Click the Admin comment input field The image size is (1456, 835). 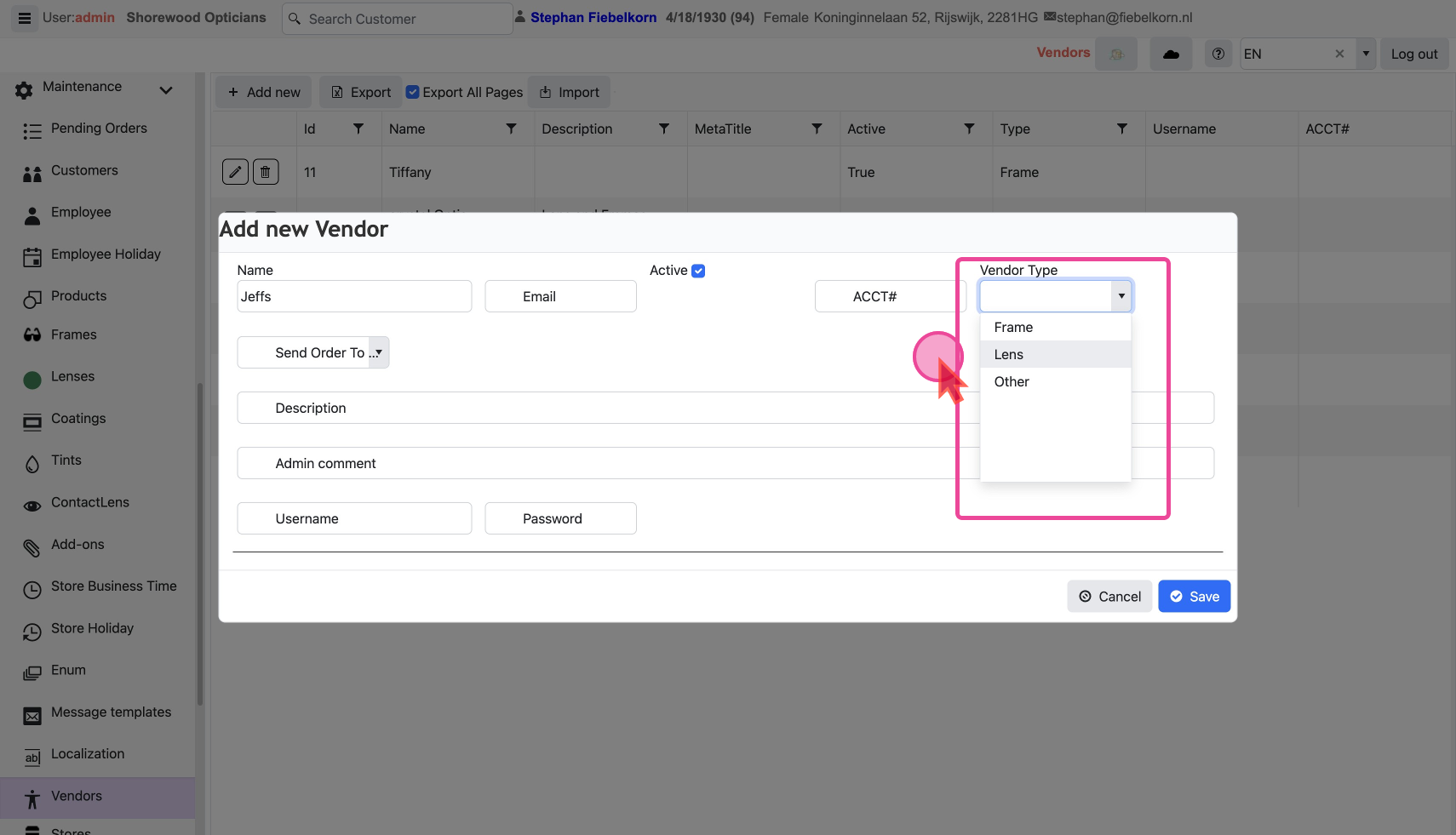coord(596,463)
